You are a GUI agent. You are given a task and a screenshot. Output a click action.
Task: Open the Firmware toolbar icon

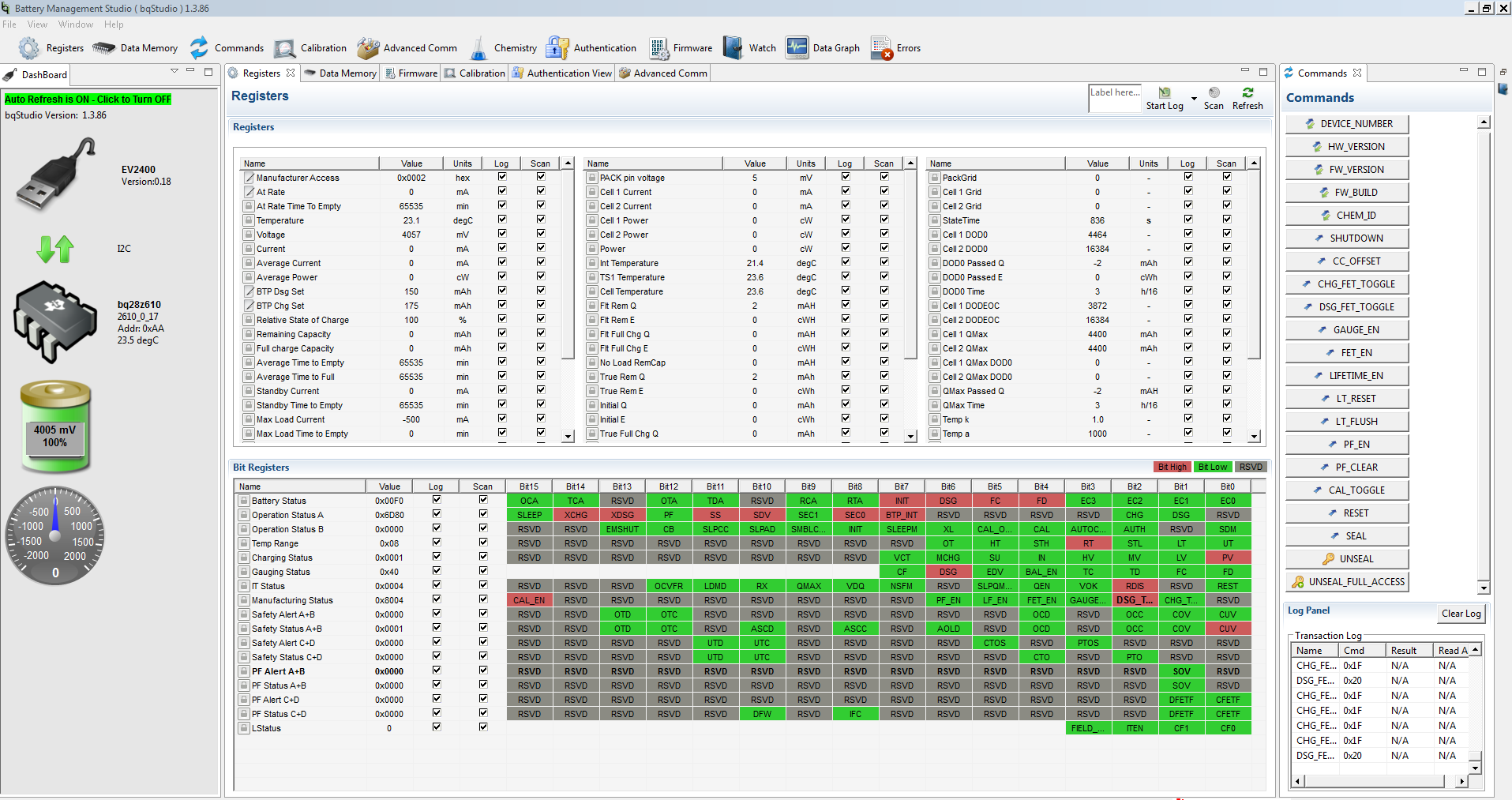pos(659,48)
